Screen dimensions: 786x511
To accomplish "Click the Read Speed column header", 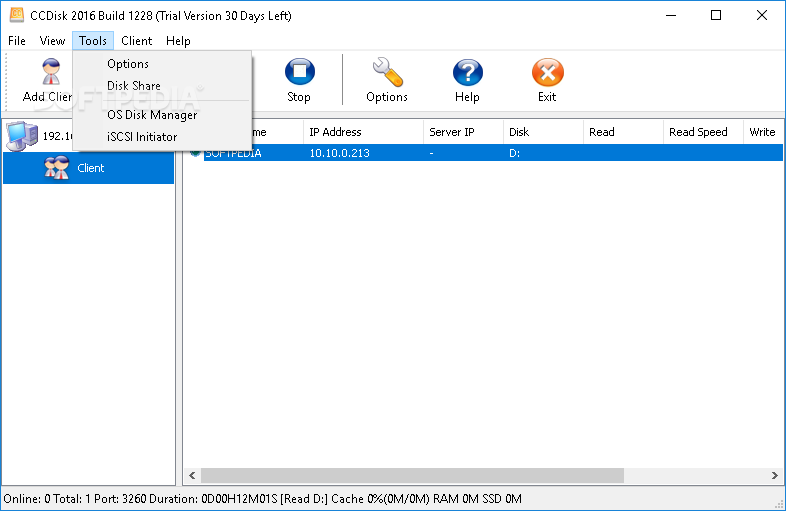I will pyautogui.click(x=703, y=132).
